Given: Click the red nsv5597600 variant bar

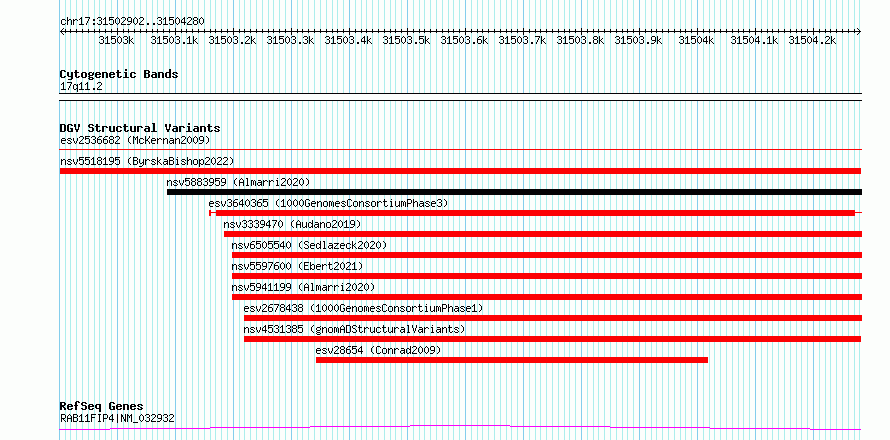Looking at the screenshot, I should pyautogui.click(x=547, y=276).
